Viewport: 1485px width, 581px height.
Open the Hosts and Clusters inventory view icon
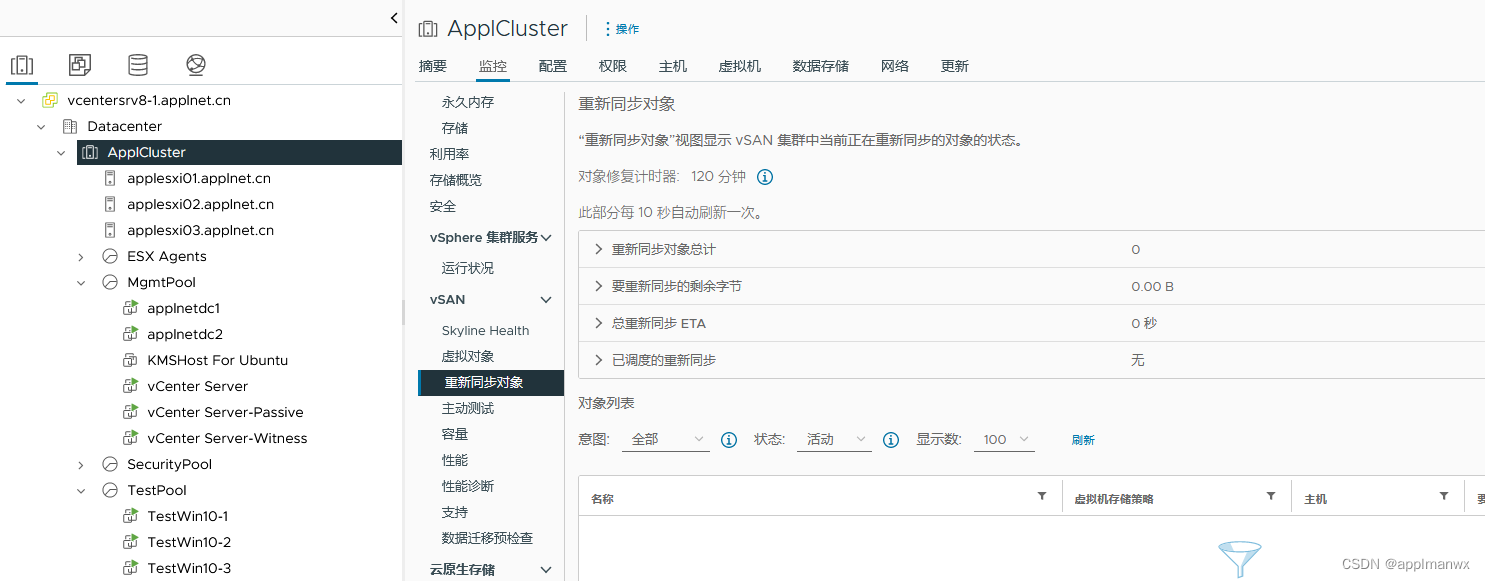click(x=22, y=65)
